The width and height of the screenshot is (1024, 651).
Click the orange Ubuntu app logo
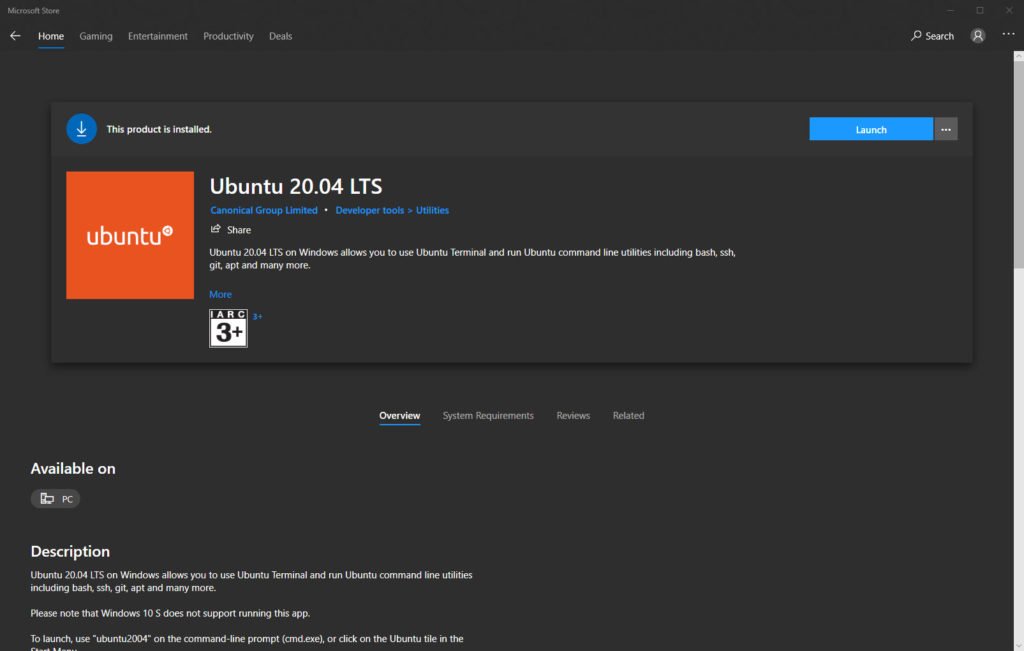(130, 235)
